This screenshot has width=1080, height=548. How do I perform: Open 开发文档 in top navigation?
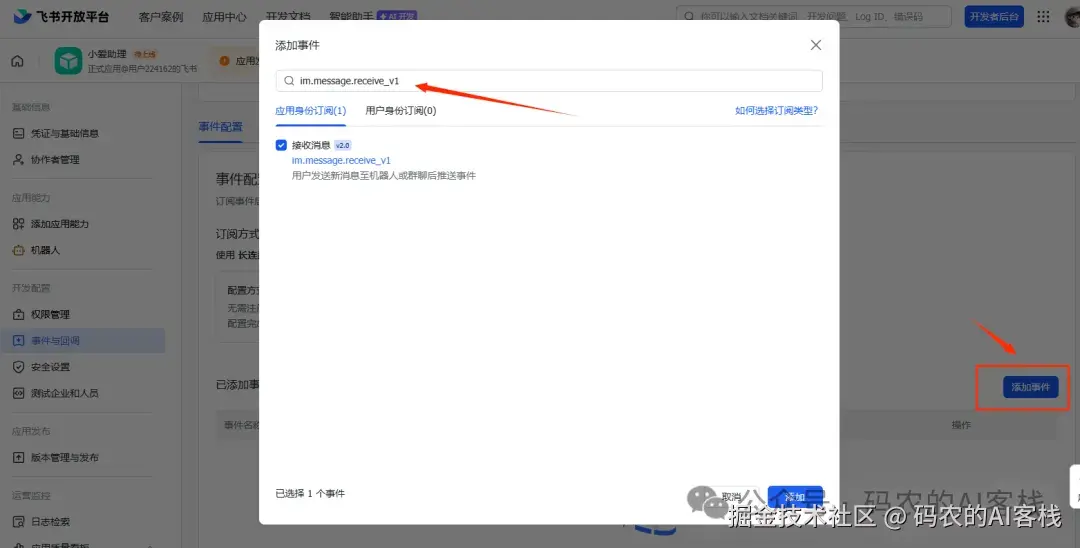pyautogui.click(x=288, y=17)
